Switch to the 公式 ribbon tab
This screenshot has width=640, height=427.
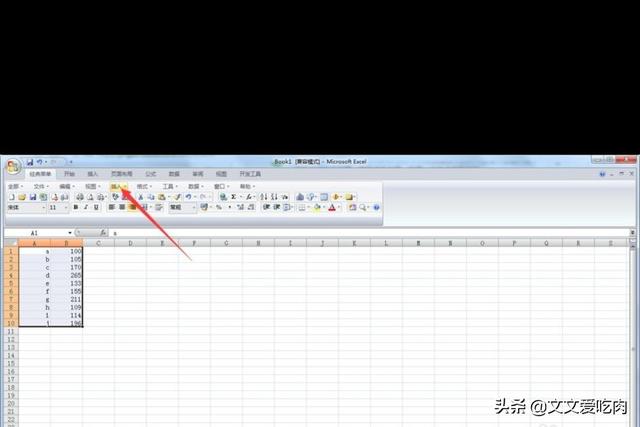click(x=151, y=174)
